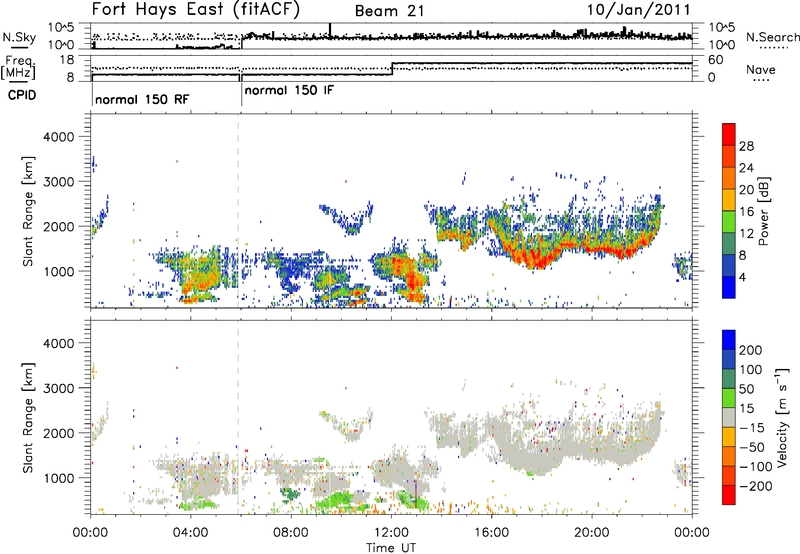Click the dotted Nave legend line sample
Image resolution: width=800 pixels, height=554 pixels.
tap(761, 81)
